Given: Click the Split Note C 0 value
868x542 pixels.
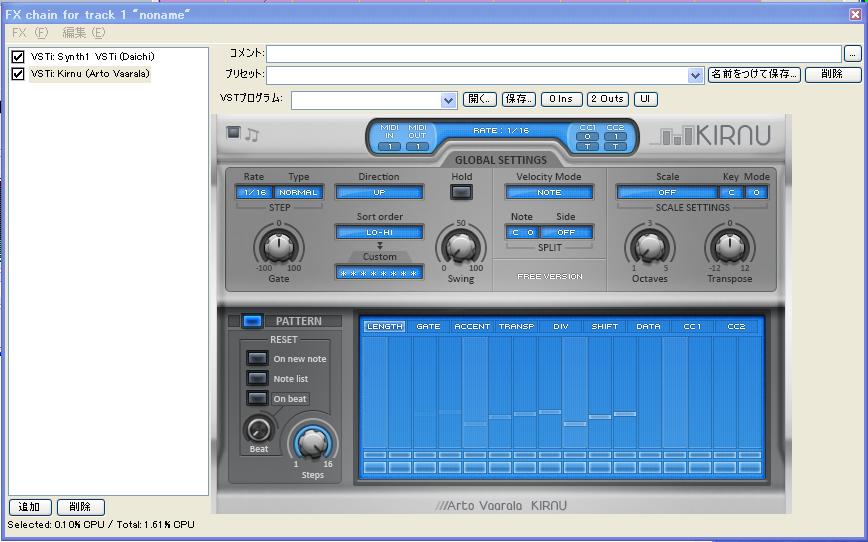Looking at the screenshot, I should pyautogui.click(x=523, y=232).
